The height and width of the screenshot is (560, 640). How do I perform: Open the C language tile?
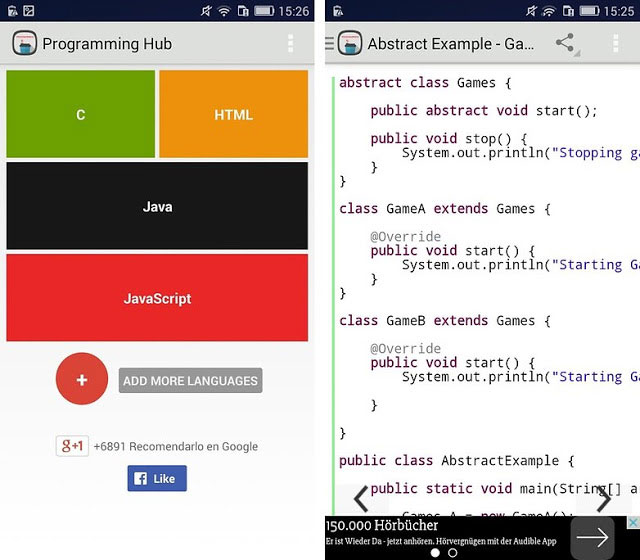pyautogui.click(x=80, y=114)
